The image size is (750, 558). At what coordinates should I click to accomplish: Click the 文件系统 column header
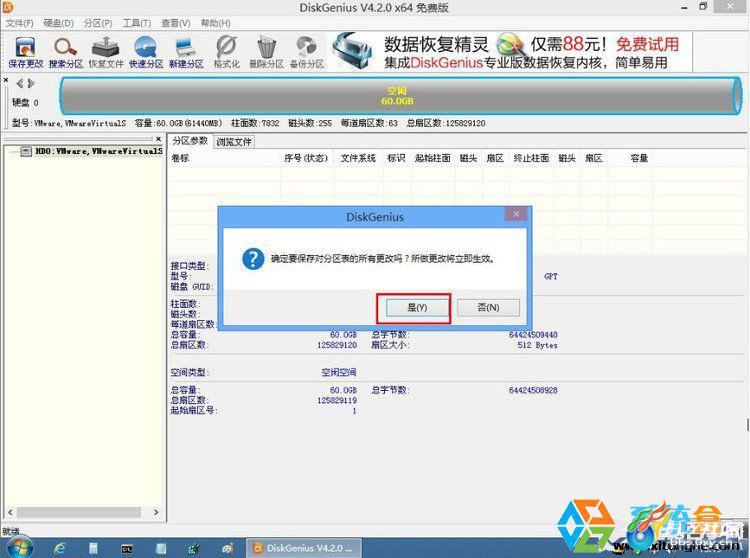click(x=358, y=158)
